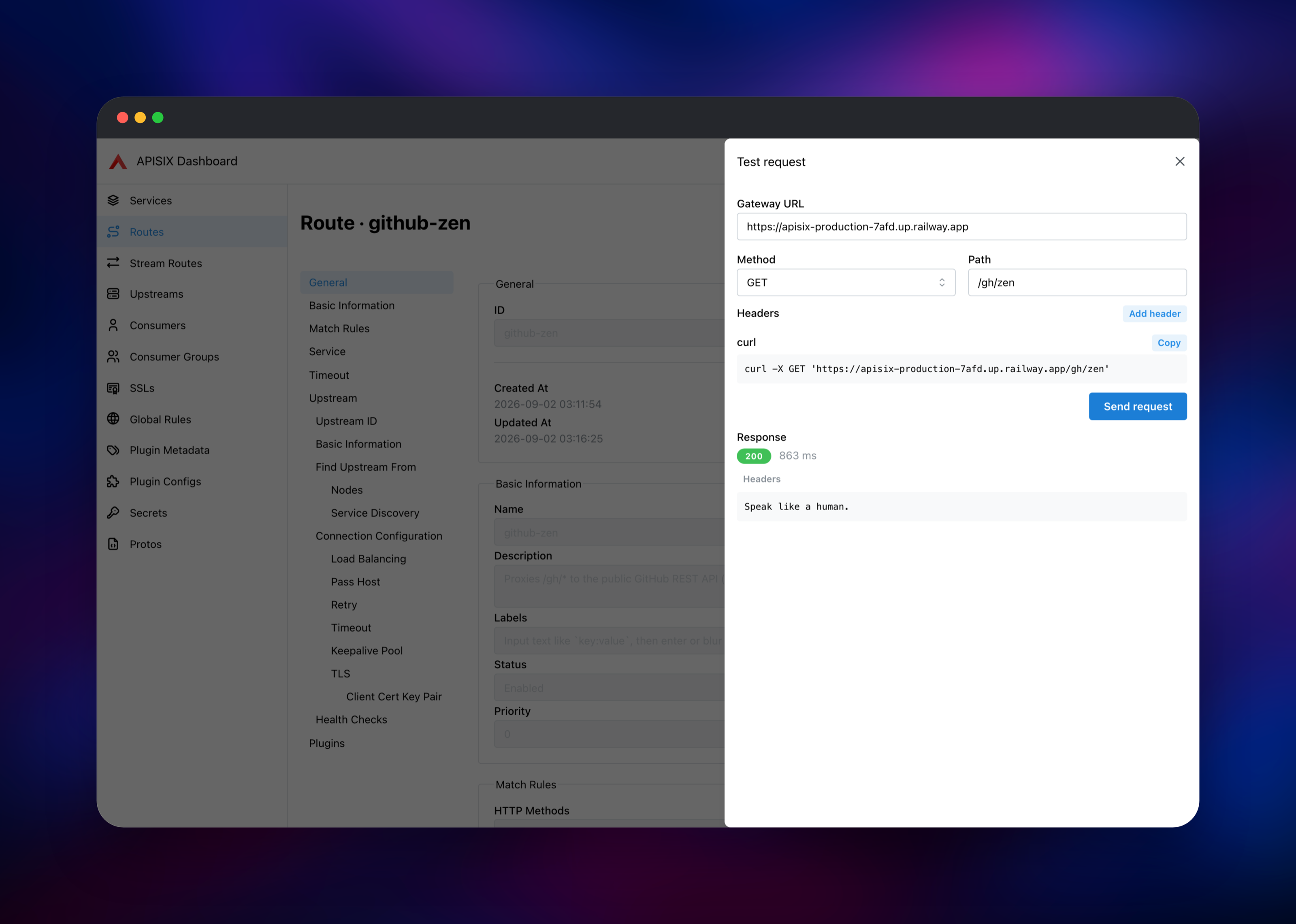Image resolution: width=1296 pixels, height=924 pixels.
Task: Click the Plugin Metadata tag icon
Action: click(113, 450)
